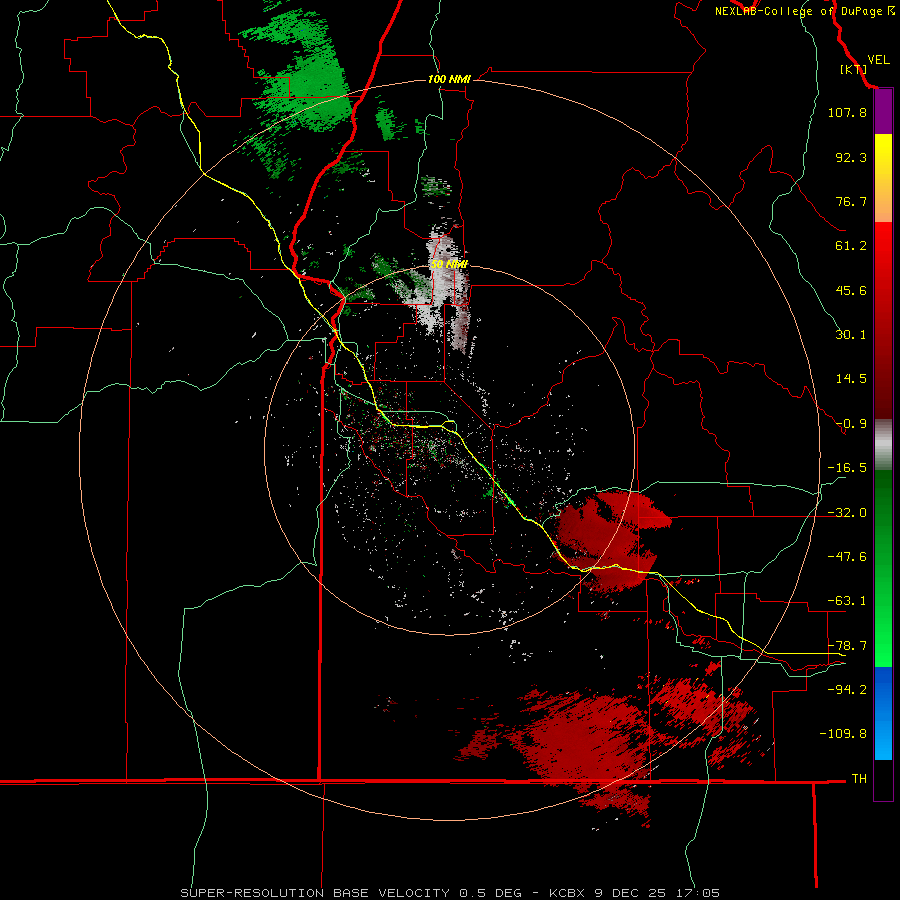
Task: Click the [KT] units label
Action: pyautogui.click(x=853, y=69)
